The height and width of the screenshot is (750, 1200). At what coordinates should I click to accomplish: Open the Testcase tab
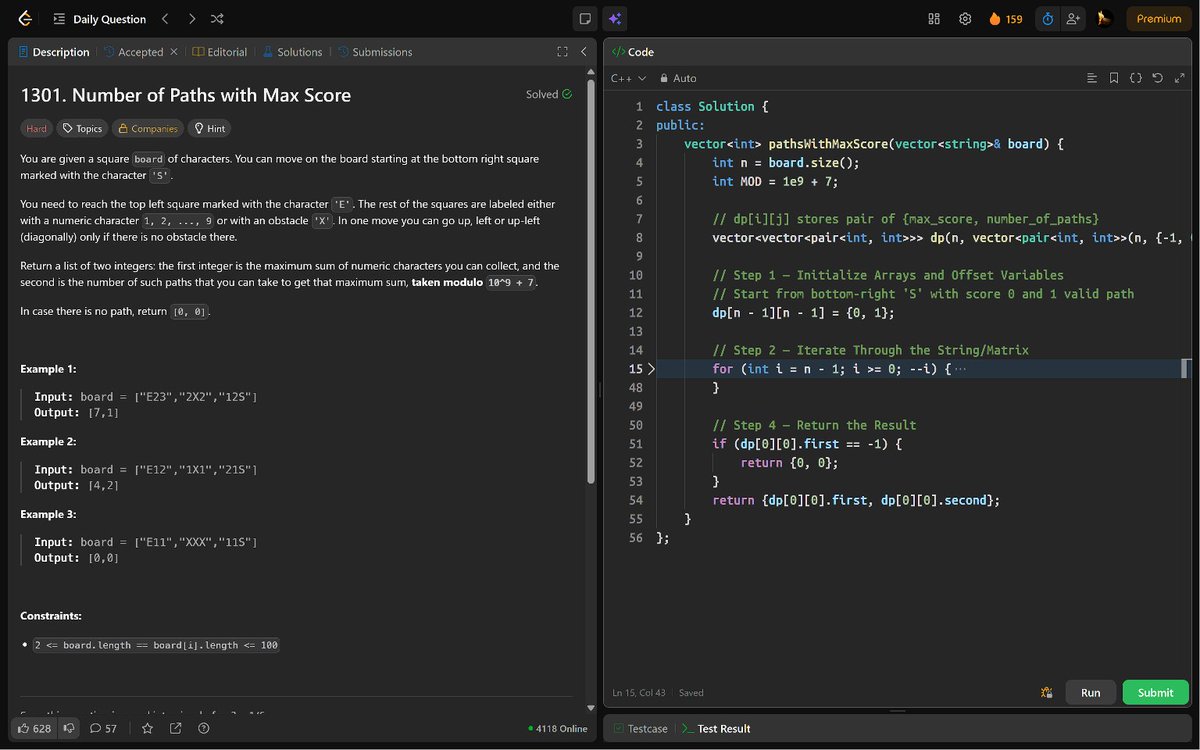click(640, 729)
